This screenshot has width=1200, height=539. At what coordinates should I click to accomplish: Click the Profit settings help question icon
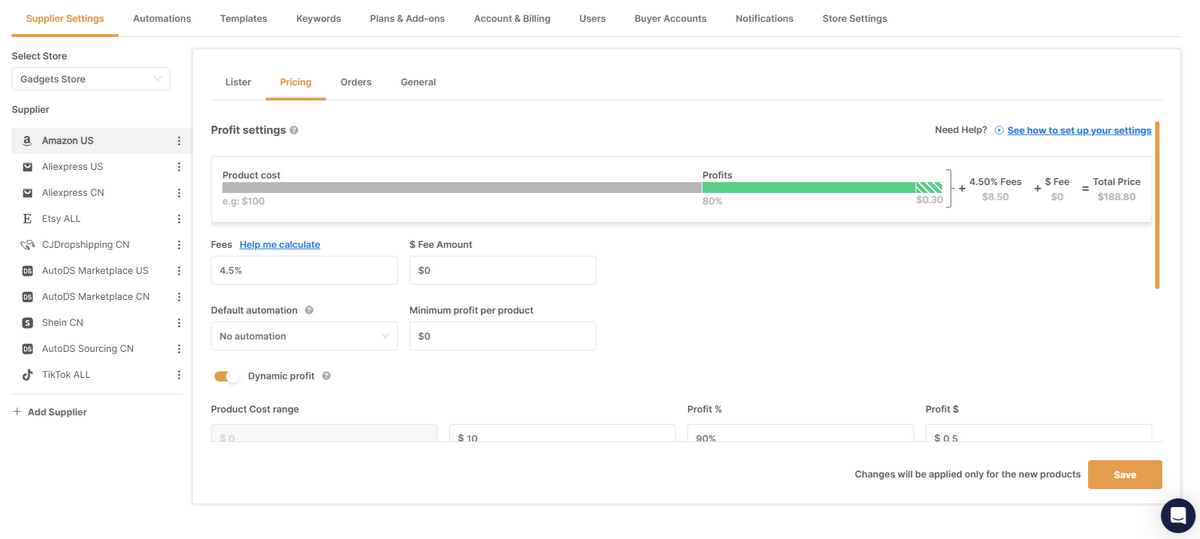tap(294, 131)
